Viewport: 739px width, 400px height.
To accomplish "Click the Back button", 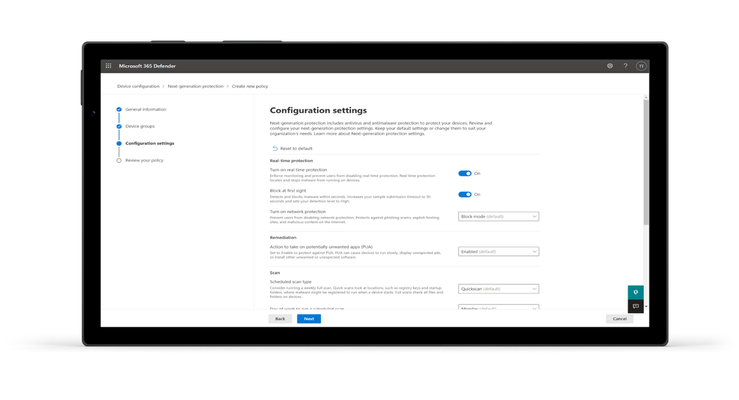I will tap(280, 319).
